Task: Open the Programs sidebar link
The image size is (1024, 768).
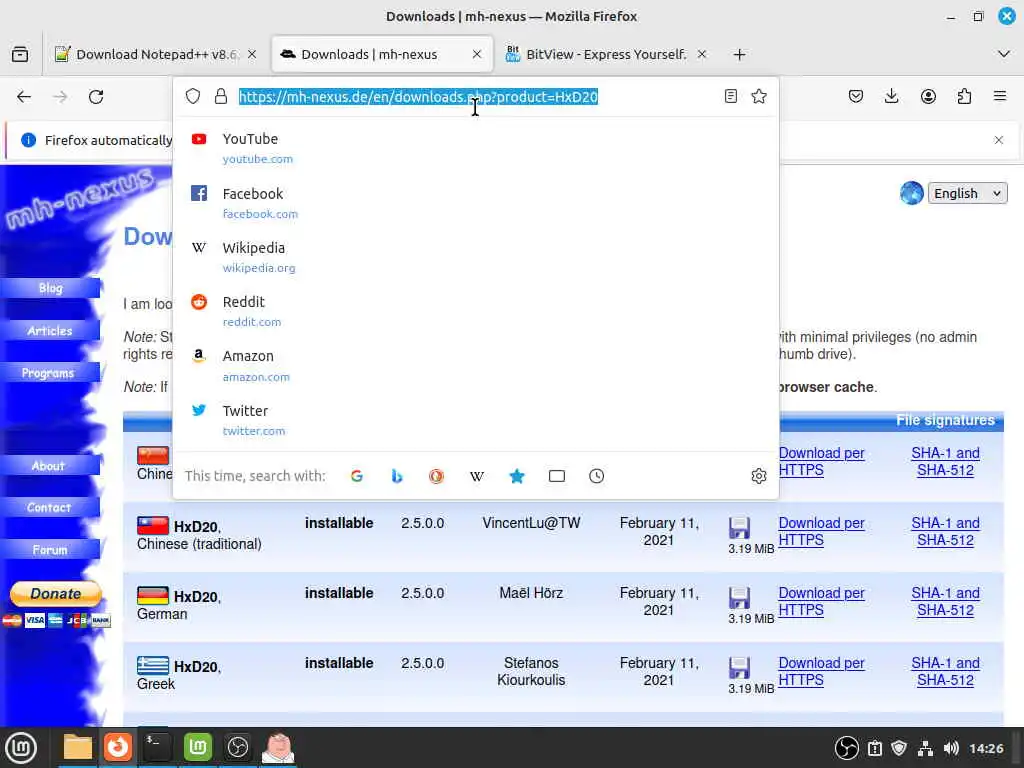Action: coord(50,373)
